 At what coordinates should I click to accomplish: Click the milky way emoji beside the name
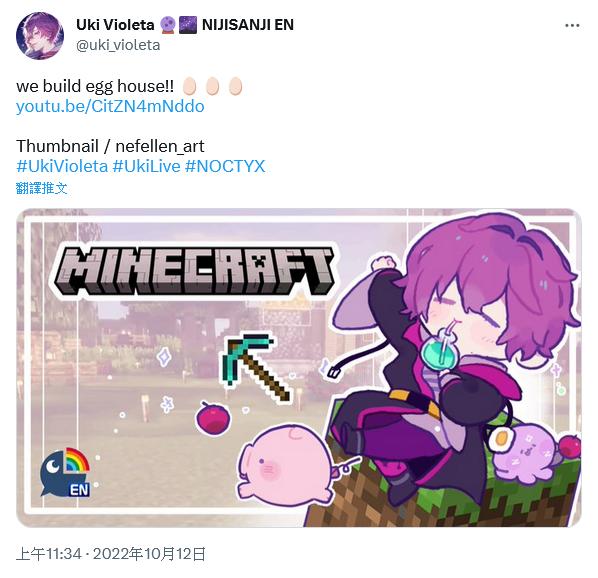(x=188, y=25)
